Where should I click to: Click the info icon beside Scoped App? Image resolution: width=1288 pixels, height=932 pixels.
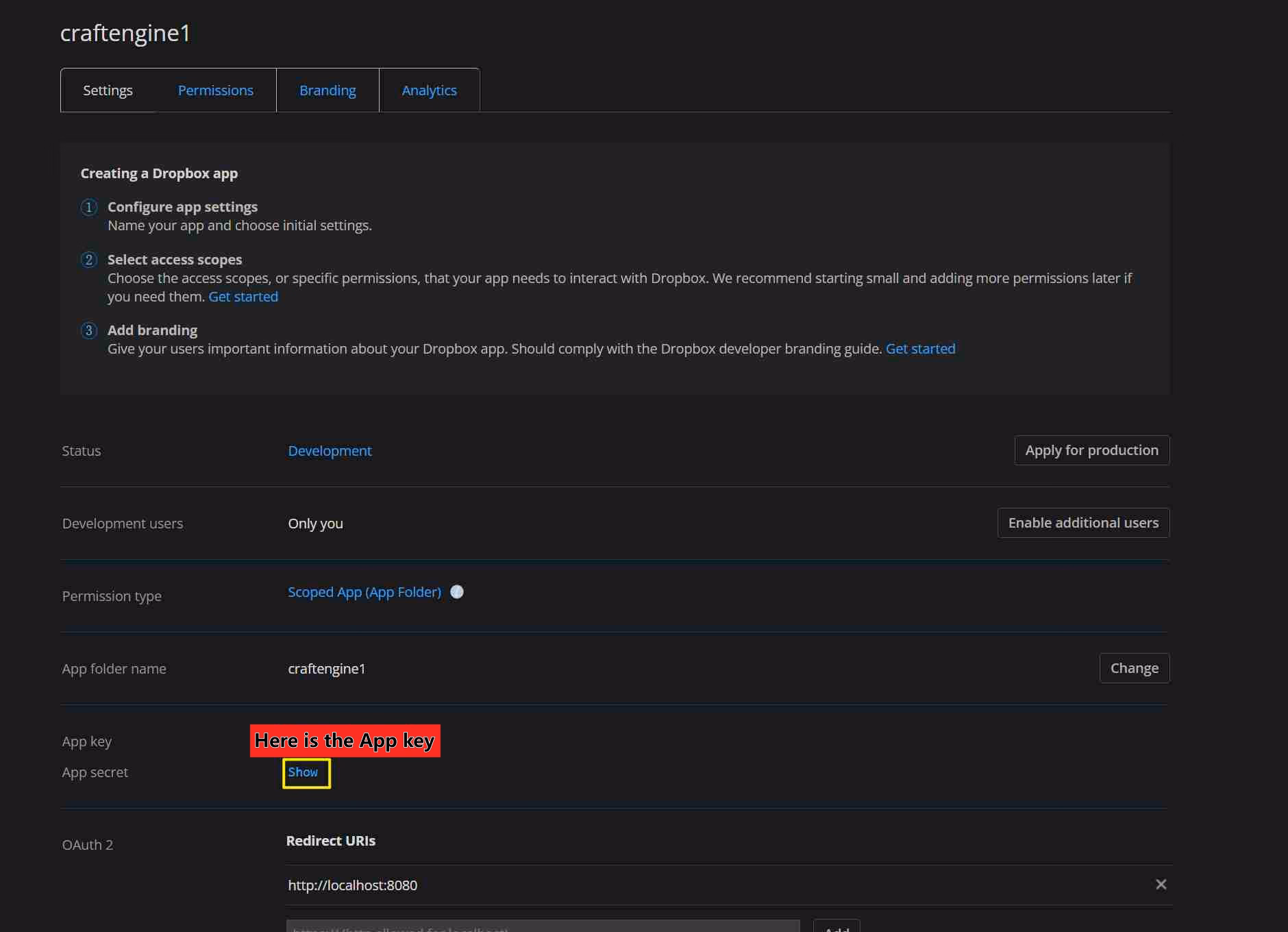click(457, 592)
